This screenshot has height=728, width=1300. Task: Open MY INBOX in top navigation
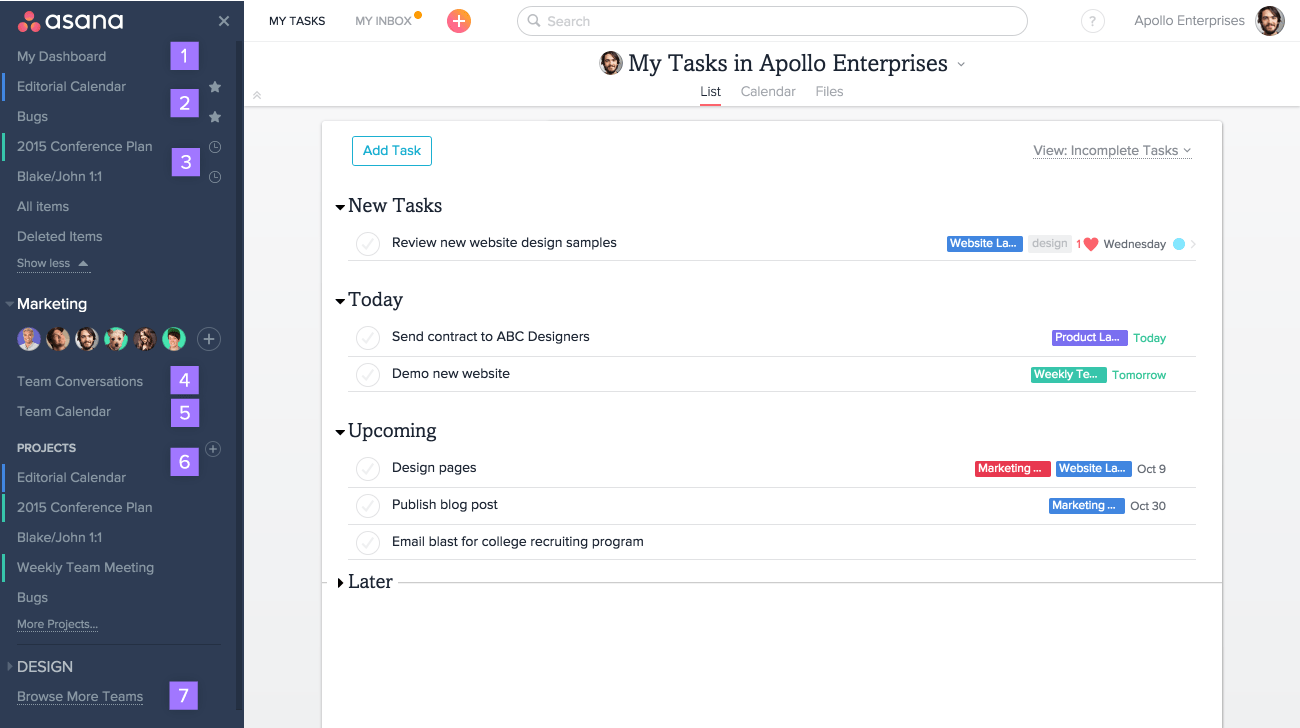384,21
